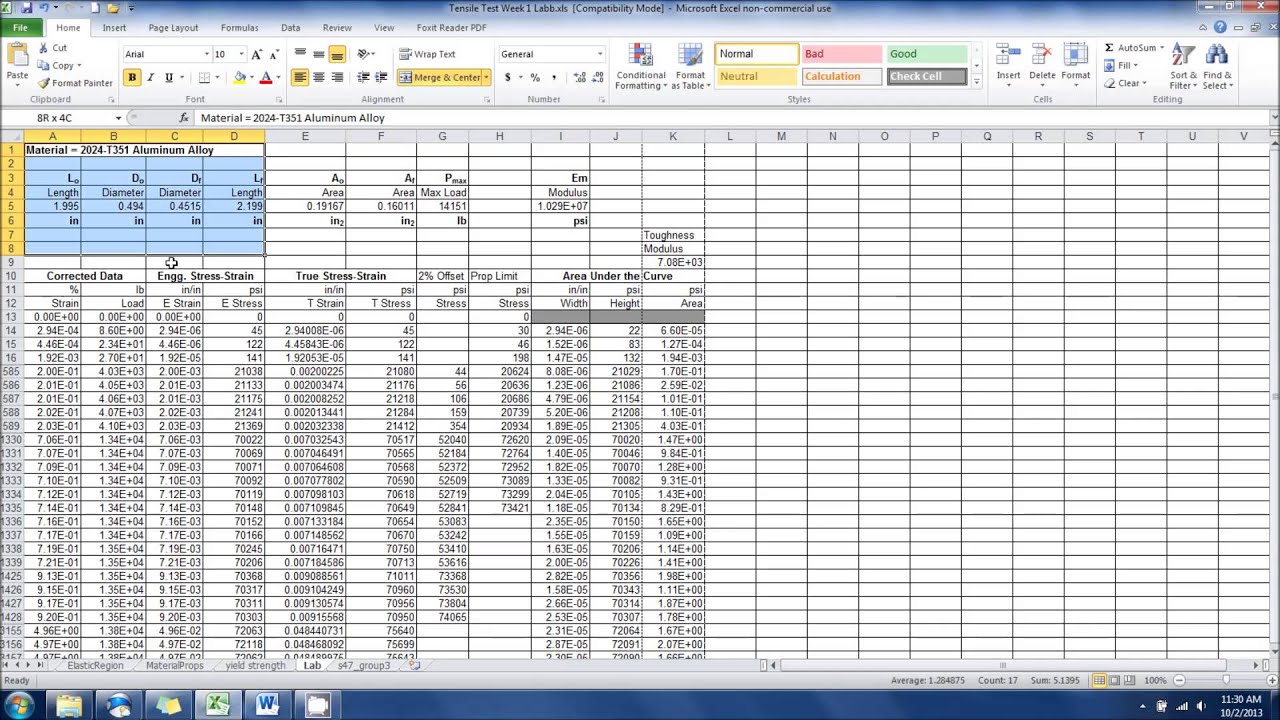Toggle middle vertical alignment
Image resolution: width=1280 pixels, height=720 pixels.
(318, 54)
